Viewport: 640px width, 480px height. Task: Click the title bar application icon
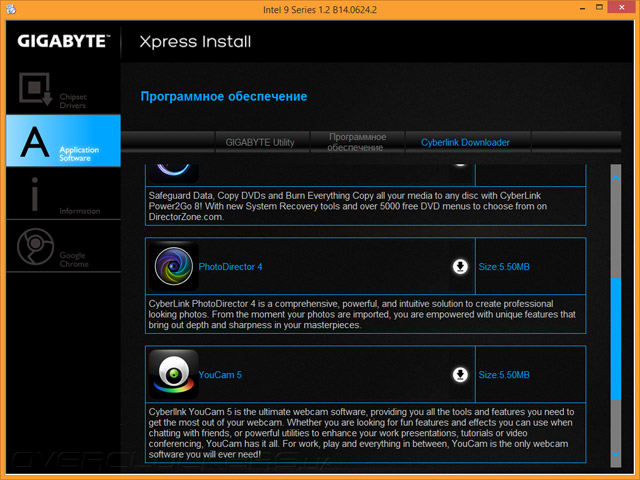11,9
